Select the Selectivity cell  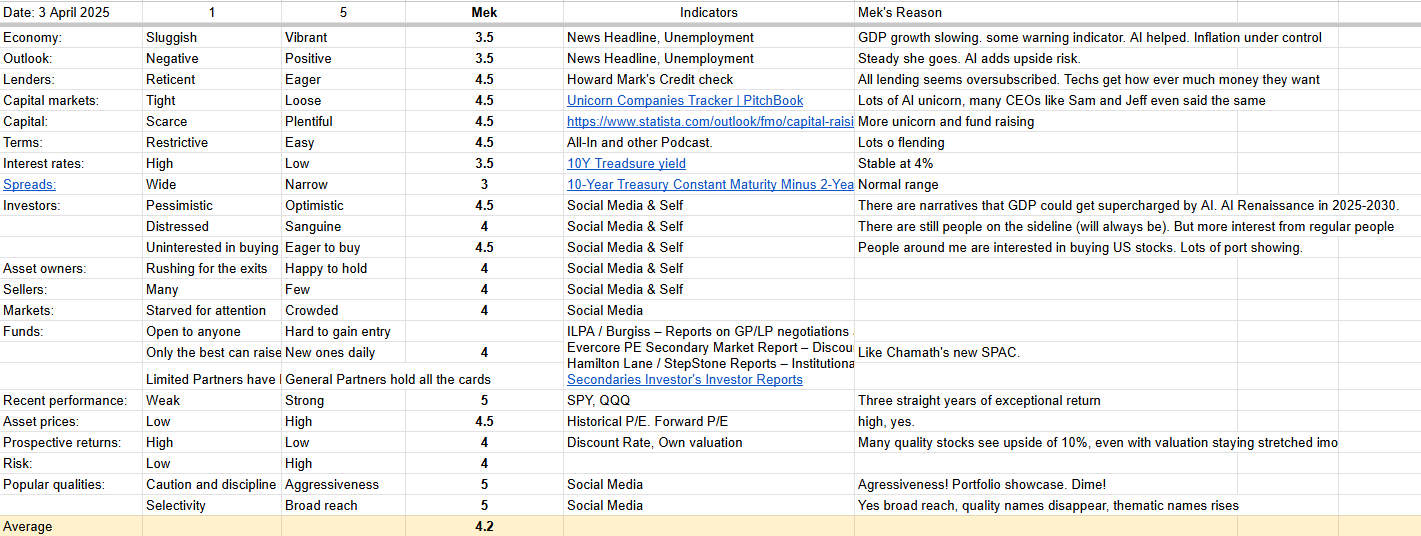tap(212, 505)
